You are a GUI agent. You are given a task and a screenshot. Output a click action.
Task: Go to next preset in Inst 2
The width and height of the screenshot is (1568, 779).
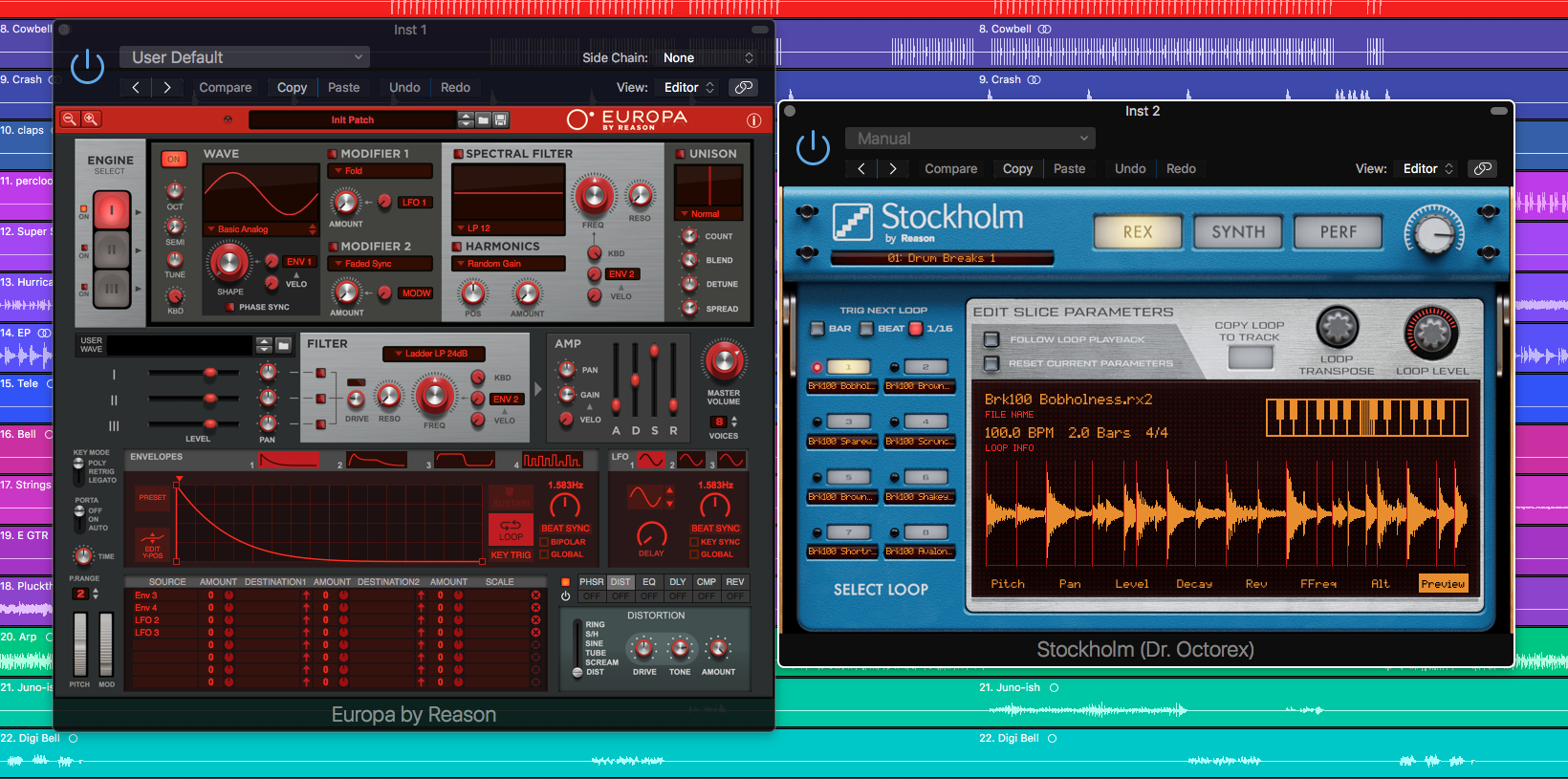(x=893, y=168)
